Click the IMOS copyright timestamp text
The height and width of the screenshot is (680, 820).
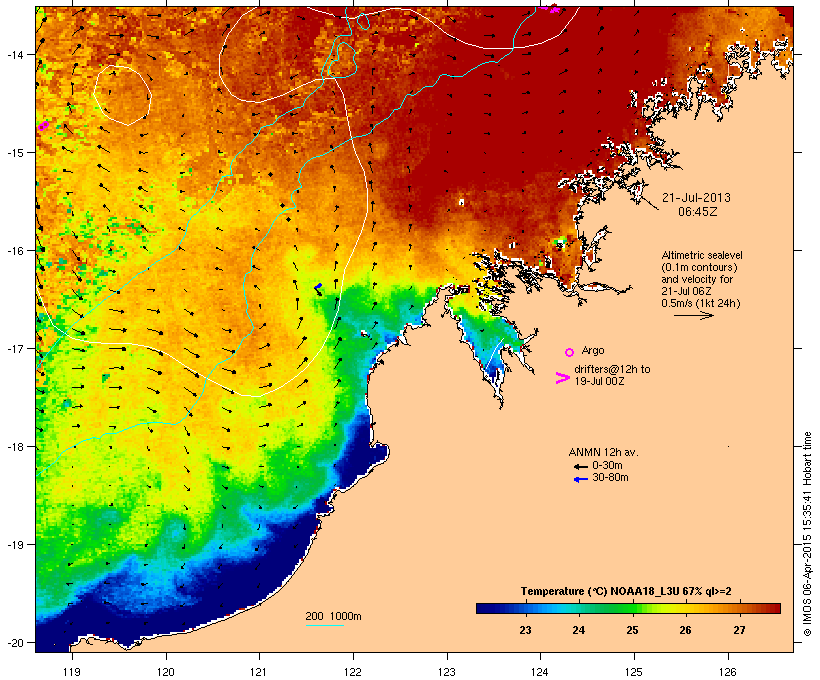click(807, 535)
